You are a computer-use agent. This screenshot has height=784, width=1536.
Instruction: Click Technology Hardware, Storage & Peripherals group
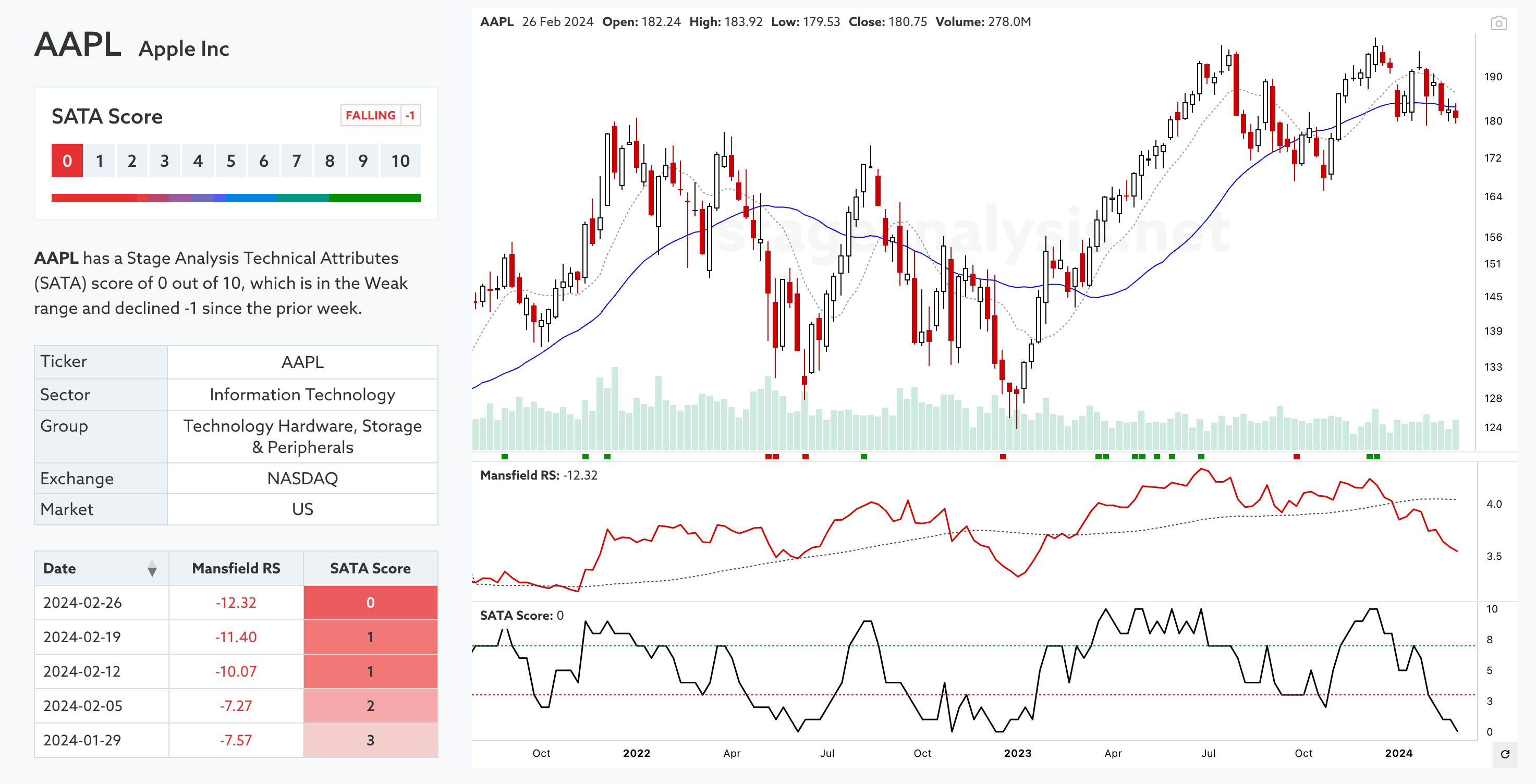302,436
